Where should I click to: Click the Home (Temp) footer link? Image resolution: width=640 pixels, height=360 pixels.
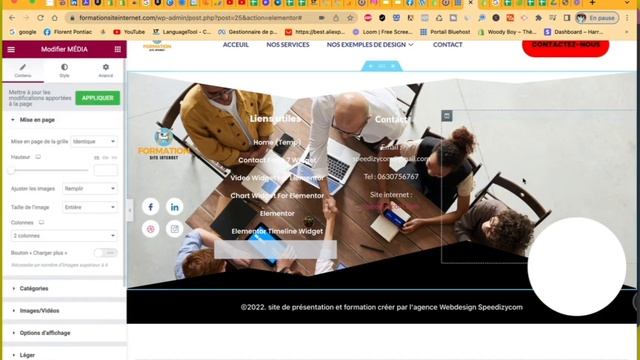pyautogui.click(x=277, y=142)
